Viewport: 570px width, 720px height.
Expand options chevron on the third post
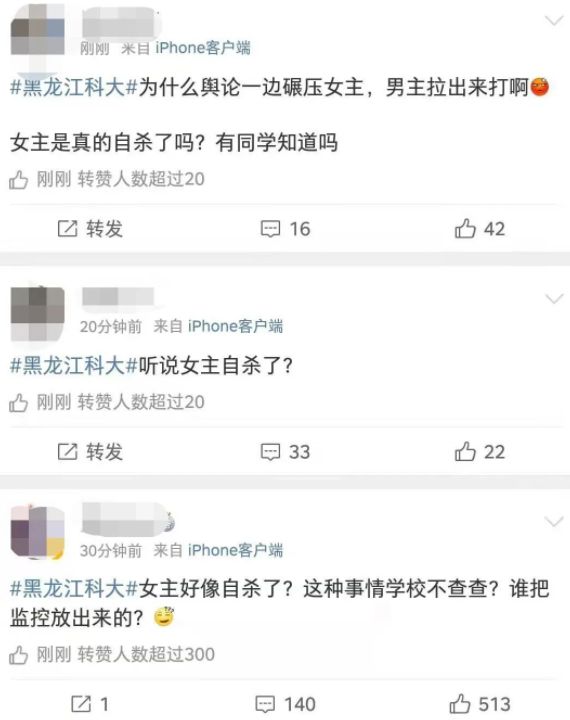[x=553, y=522]
